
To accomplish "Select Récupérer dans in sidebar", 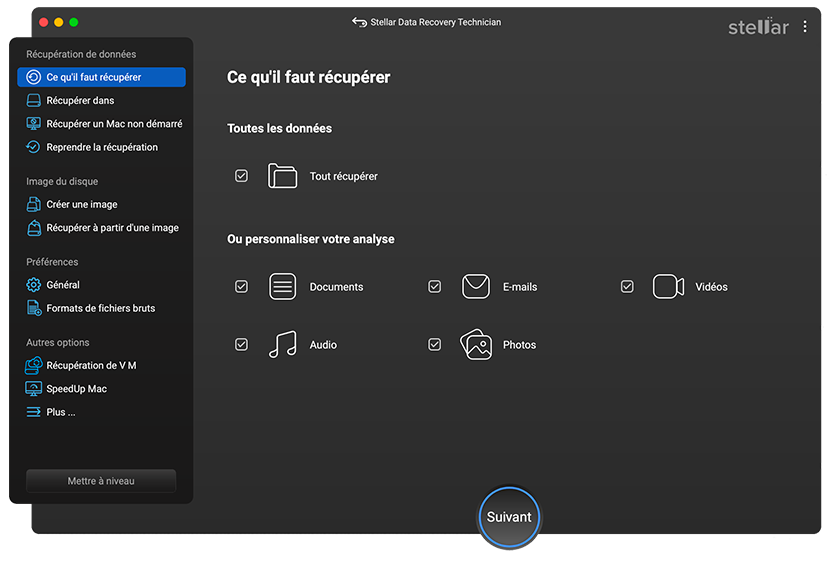I will point(80,101).
